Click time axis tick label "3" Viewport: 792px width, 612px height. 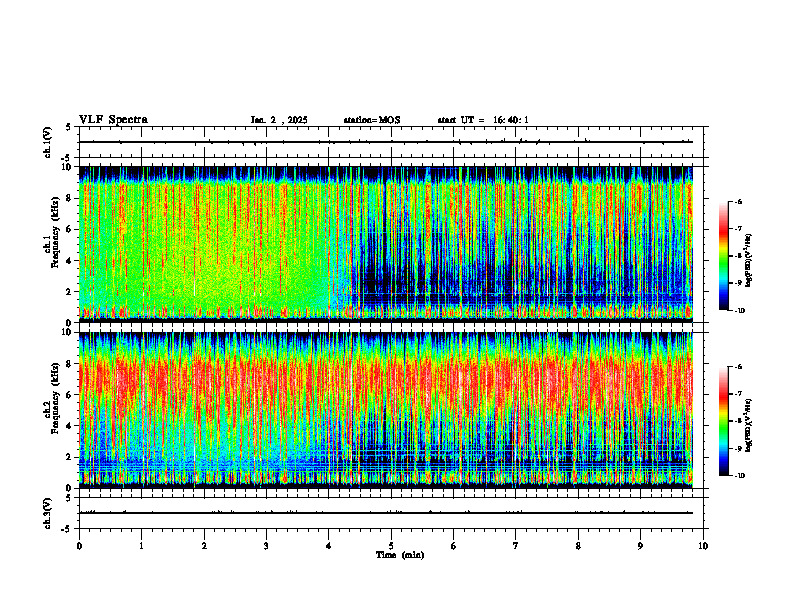(x=266, y=546)
